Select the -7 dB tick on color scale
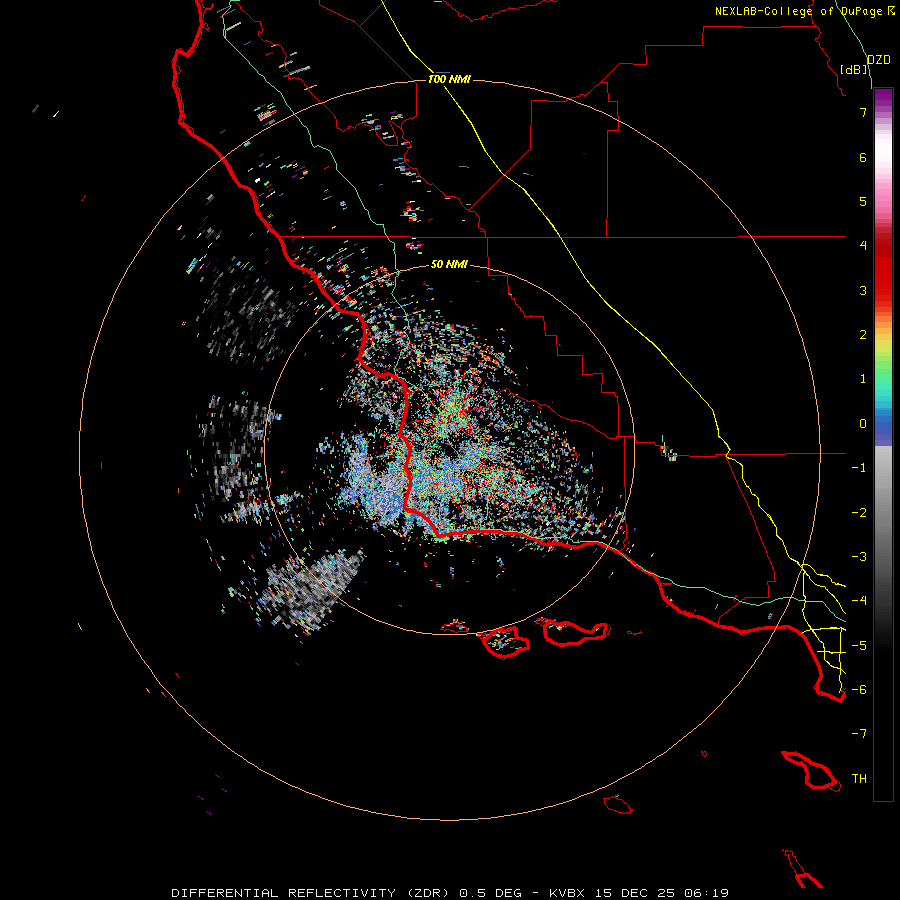 pyautogui.click(x=859, y=734)
